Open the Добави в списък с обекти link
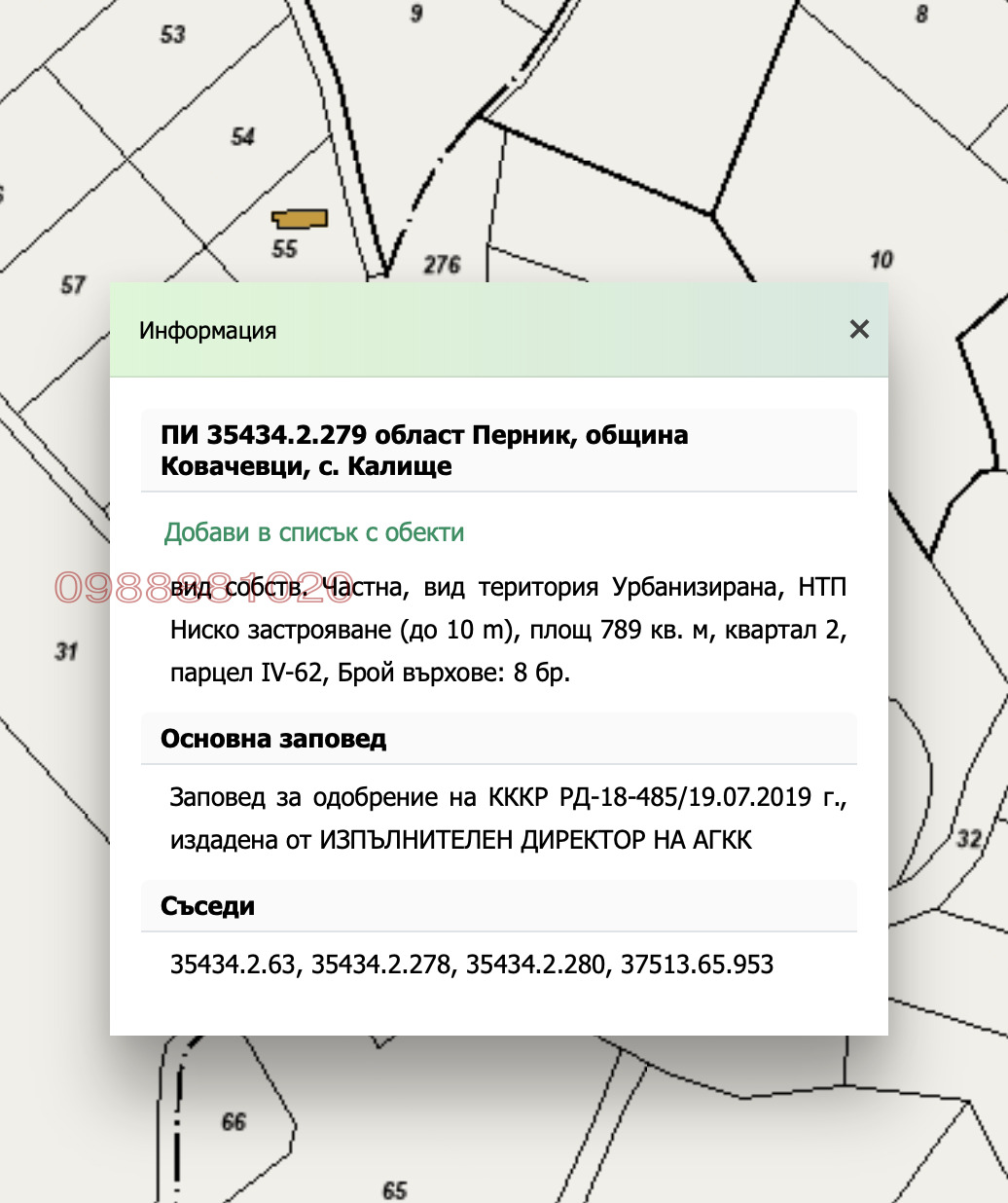The image size is (1008, 1203). (x=313, y=532)
